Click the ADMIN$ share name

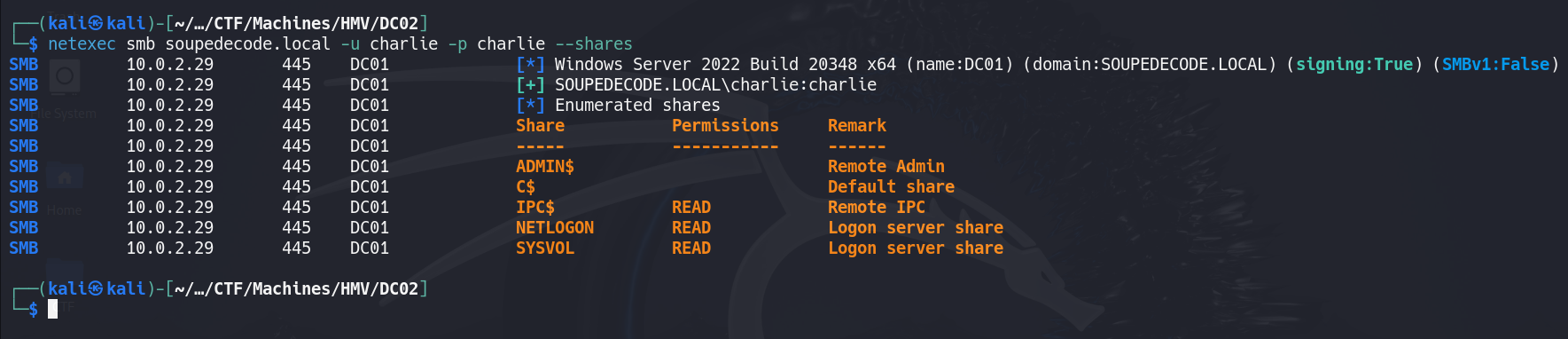[545, 166]
